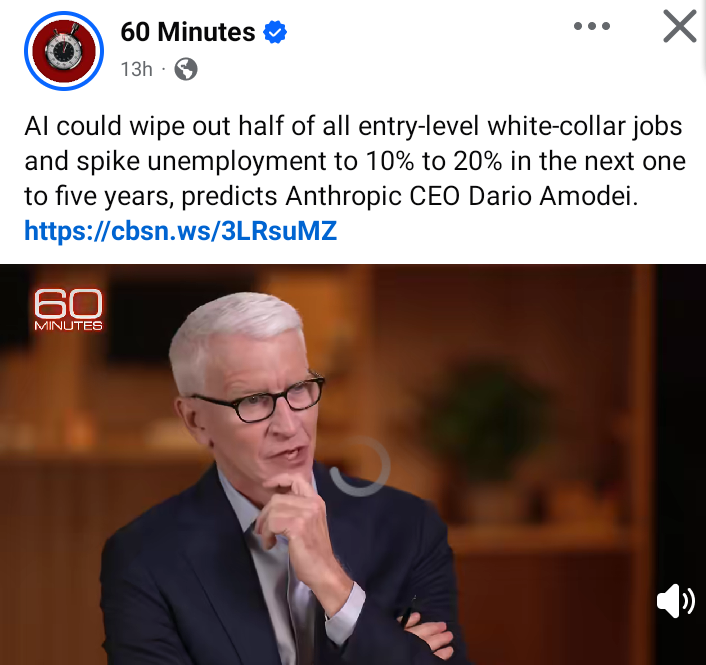
Task: Open the three-dot more options menu
Action: (x=592, y=26)
